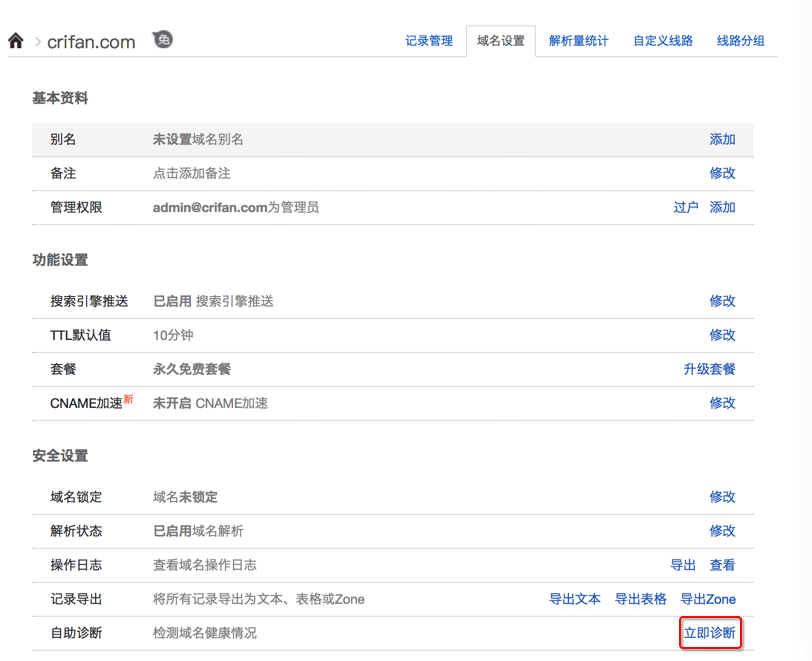Click 导出表格 to export table

641,599
